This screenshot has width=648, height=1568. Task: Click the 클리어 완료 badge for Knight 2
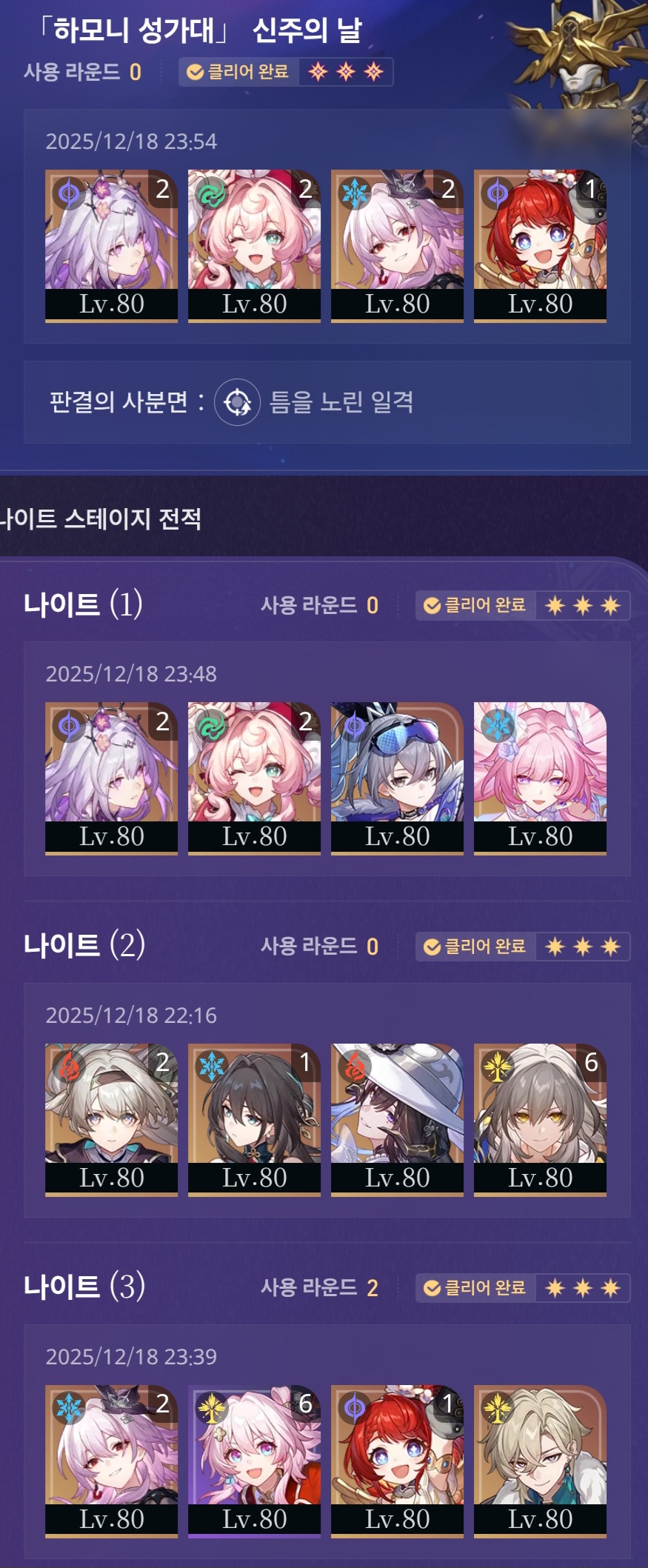coord(475,947)
